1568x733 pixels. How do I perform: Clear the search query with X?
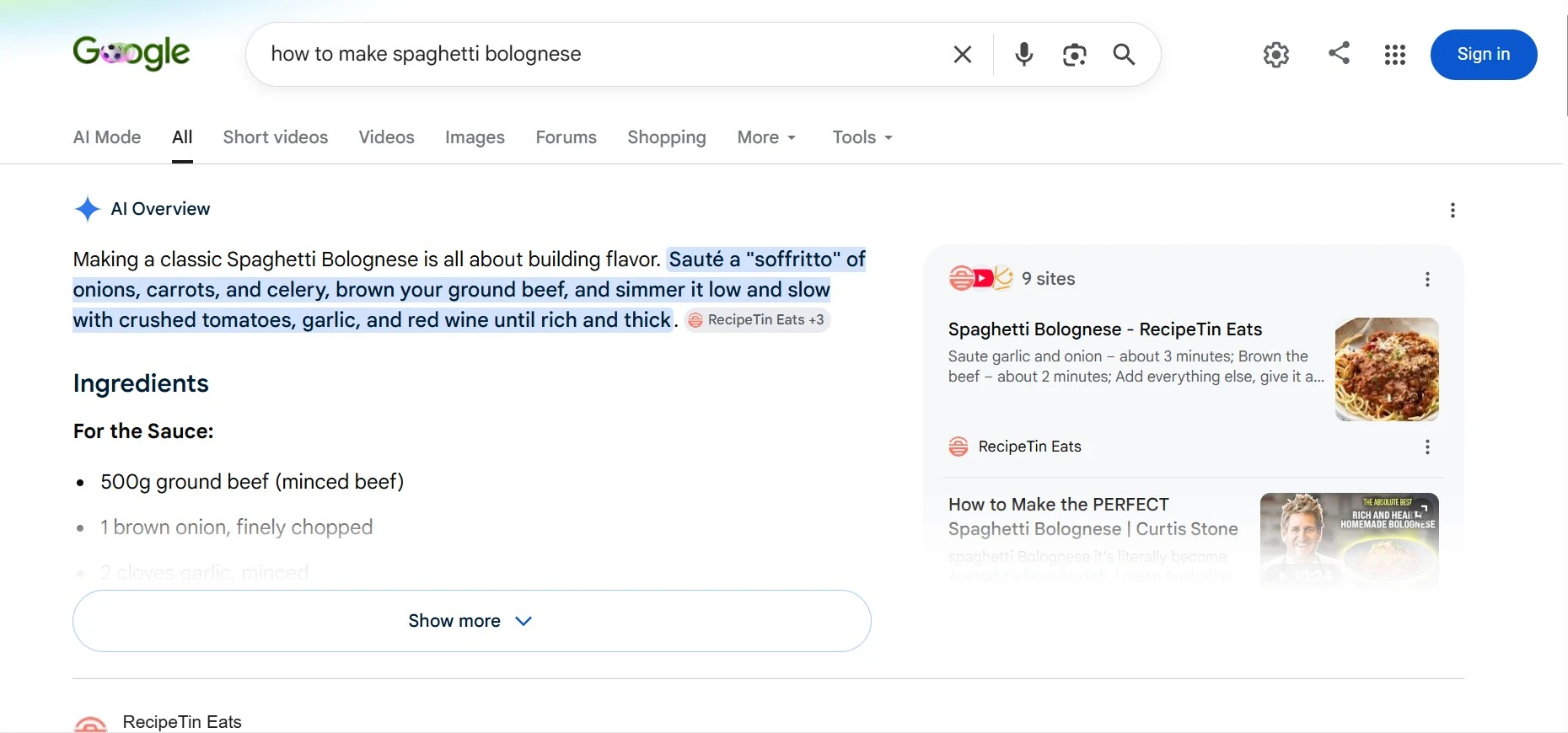pyautogui.click(x=962, y=55)
